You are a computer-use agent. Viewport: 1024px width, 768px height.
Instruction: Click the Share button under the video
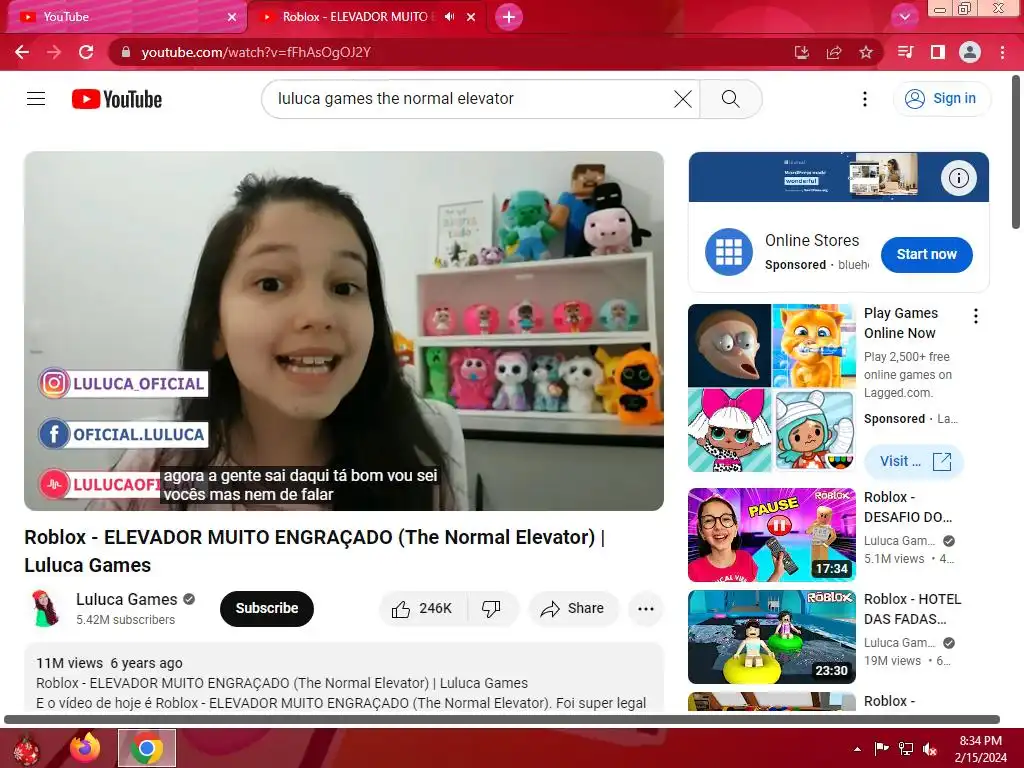(x=573, y=609)
